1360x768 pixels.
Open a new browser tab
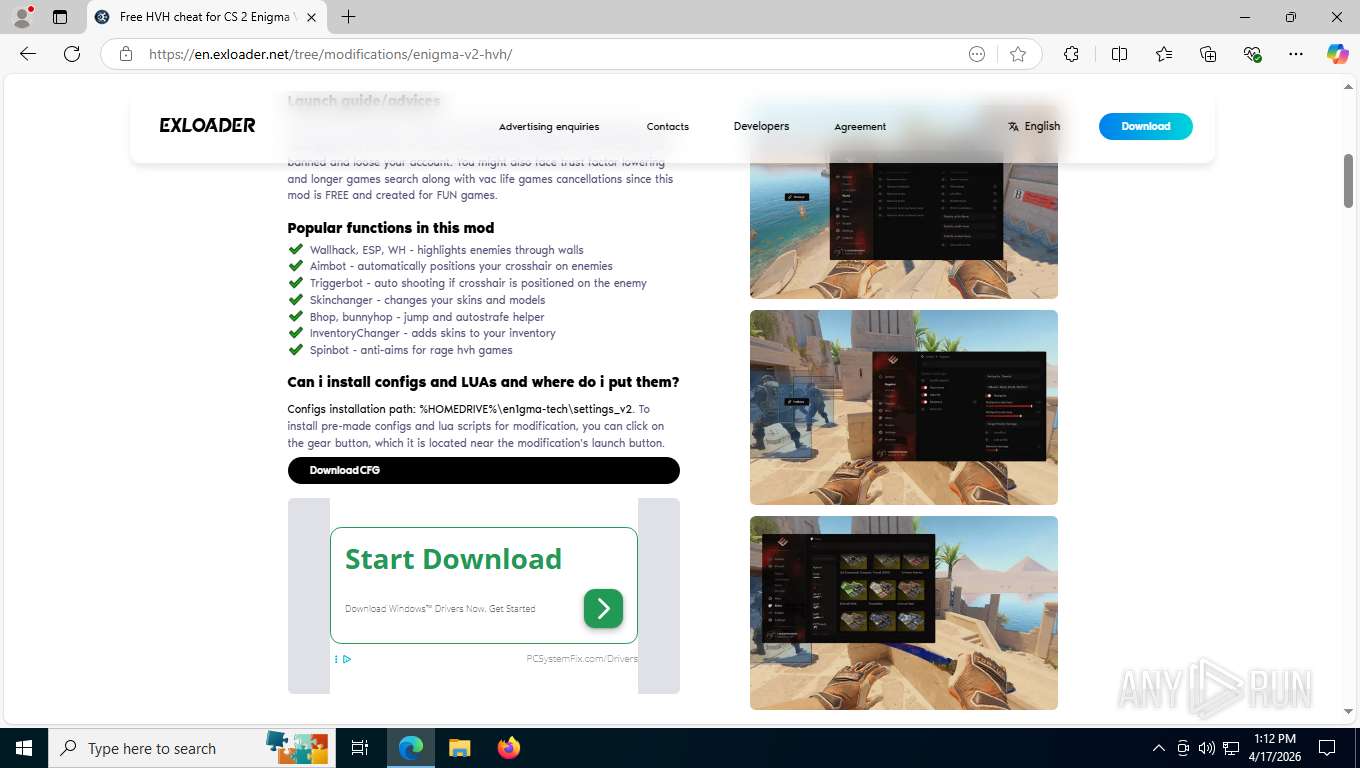tap(348, 17)
